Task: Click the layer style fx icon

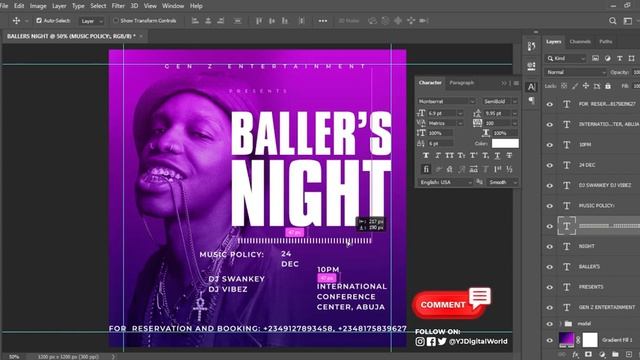Action: [575, 355]
